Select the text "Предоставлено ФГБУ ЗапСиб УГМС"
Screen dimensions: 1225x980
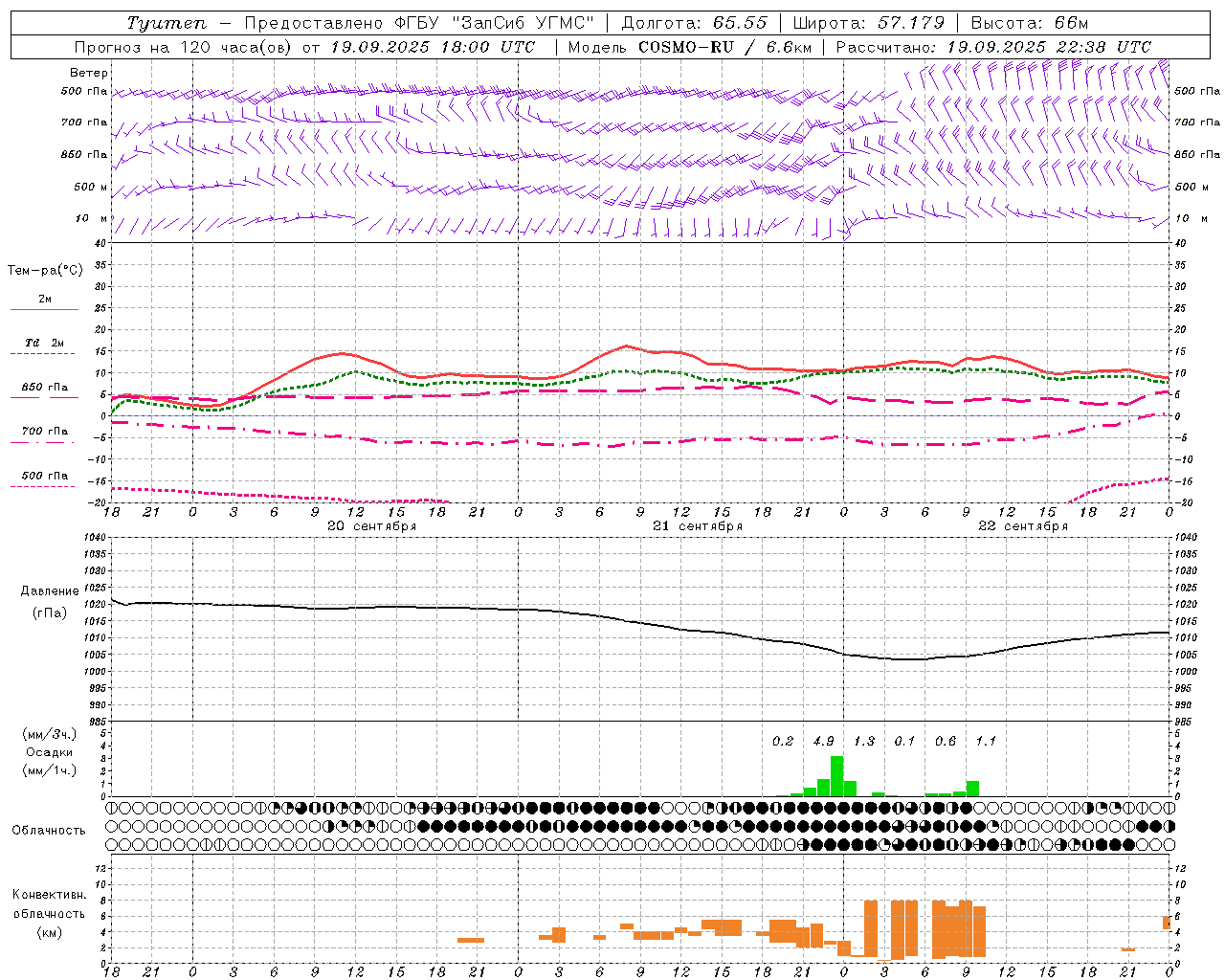420,23
